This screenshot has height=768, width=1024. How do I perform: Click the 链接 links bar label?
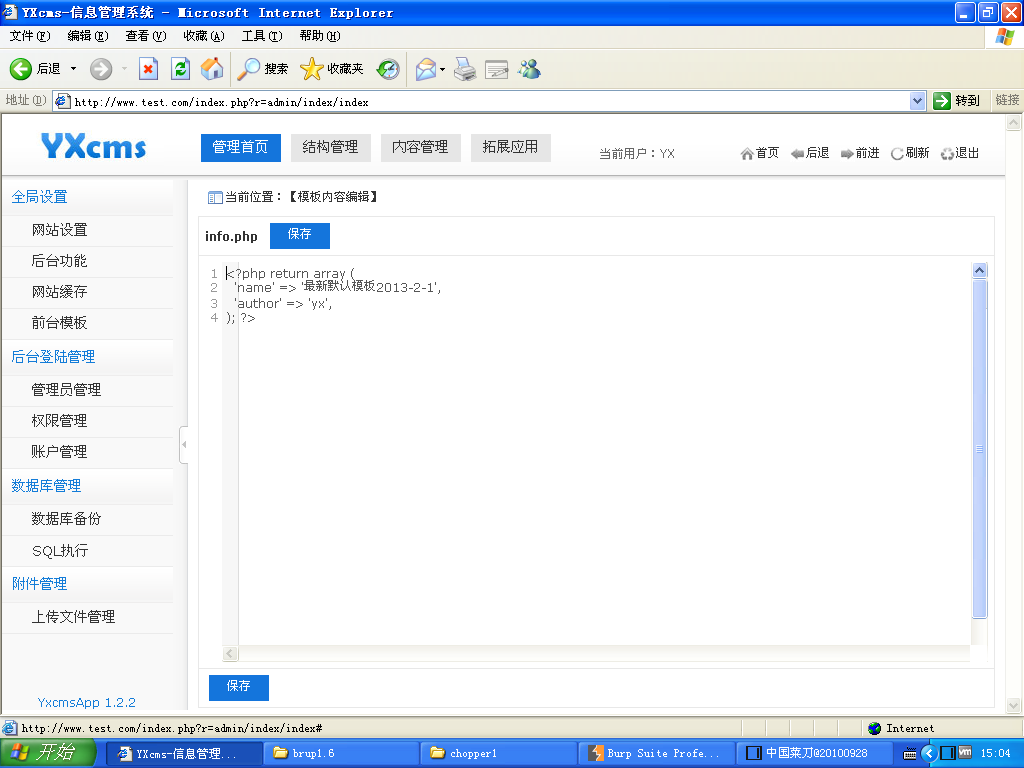click(x=1007, y=101)
